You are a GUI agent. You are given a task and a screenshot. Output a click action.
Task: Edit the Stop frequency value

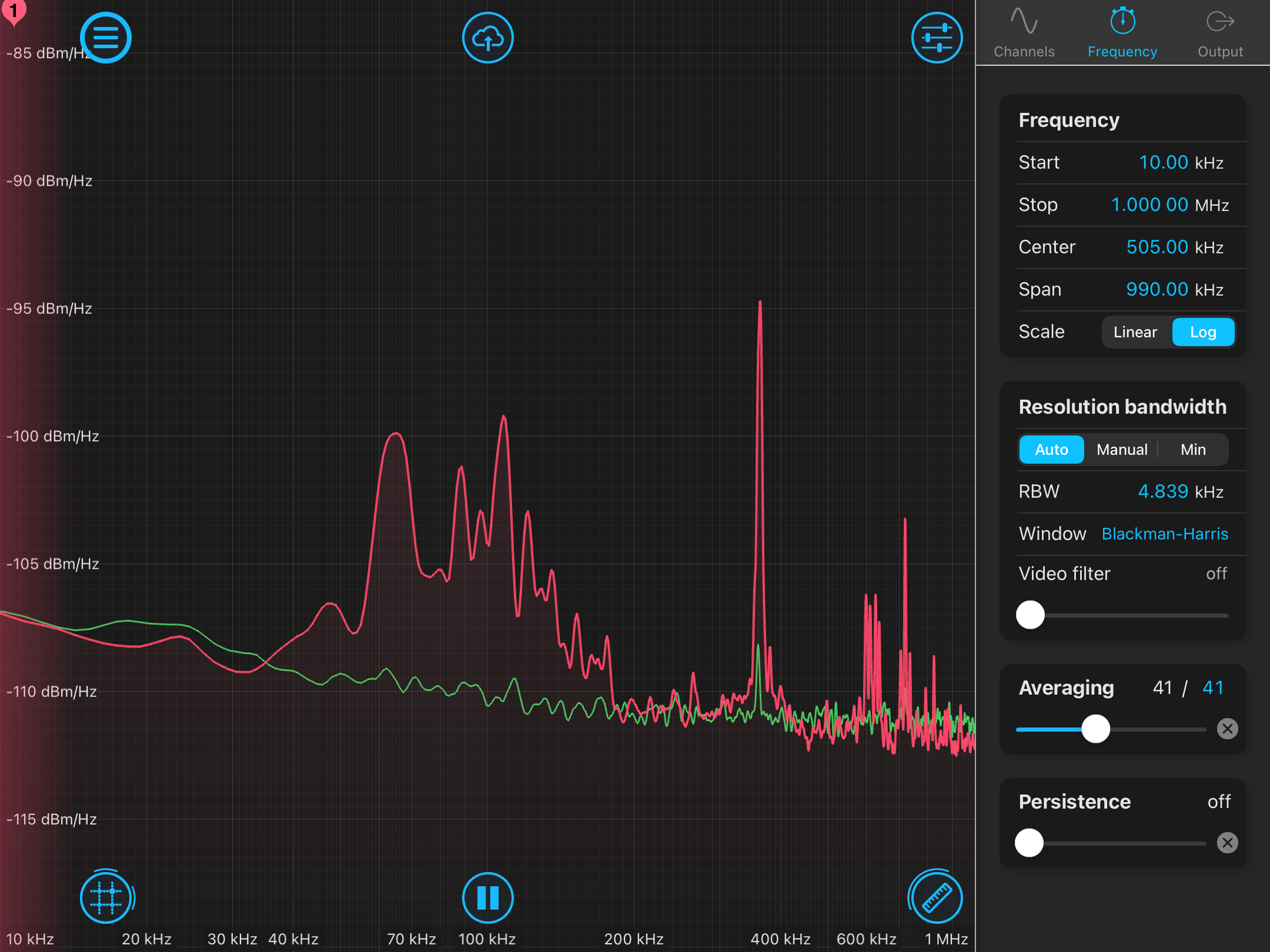(1149, 205)
